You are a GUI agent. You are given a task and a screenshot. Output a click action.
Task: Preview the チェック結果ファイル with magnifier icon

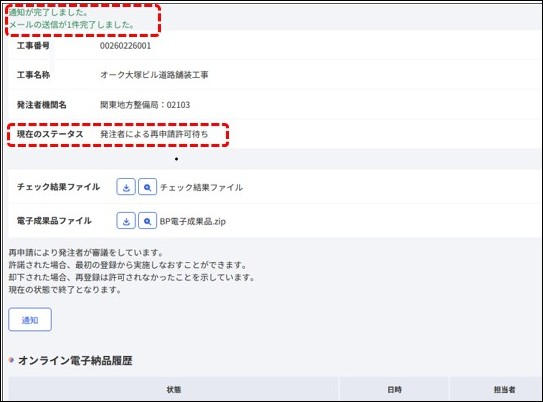[148, 187]
